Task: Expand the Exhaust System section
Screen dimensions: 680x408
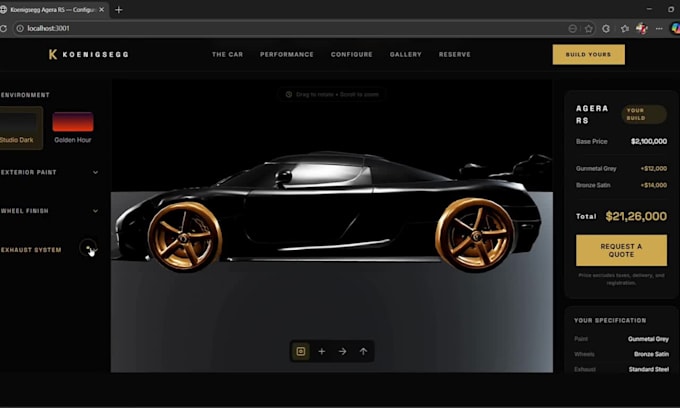Action: click(x=49, y=250)
